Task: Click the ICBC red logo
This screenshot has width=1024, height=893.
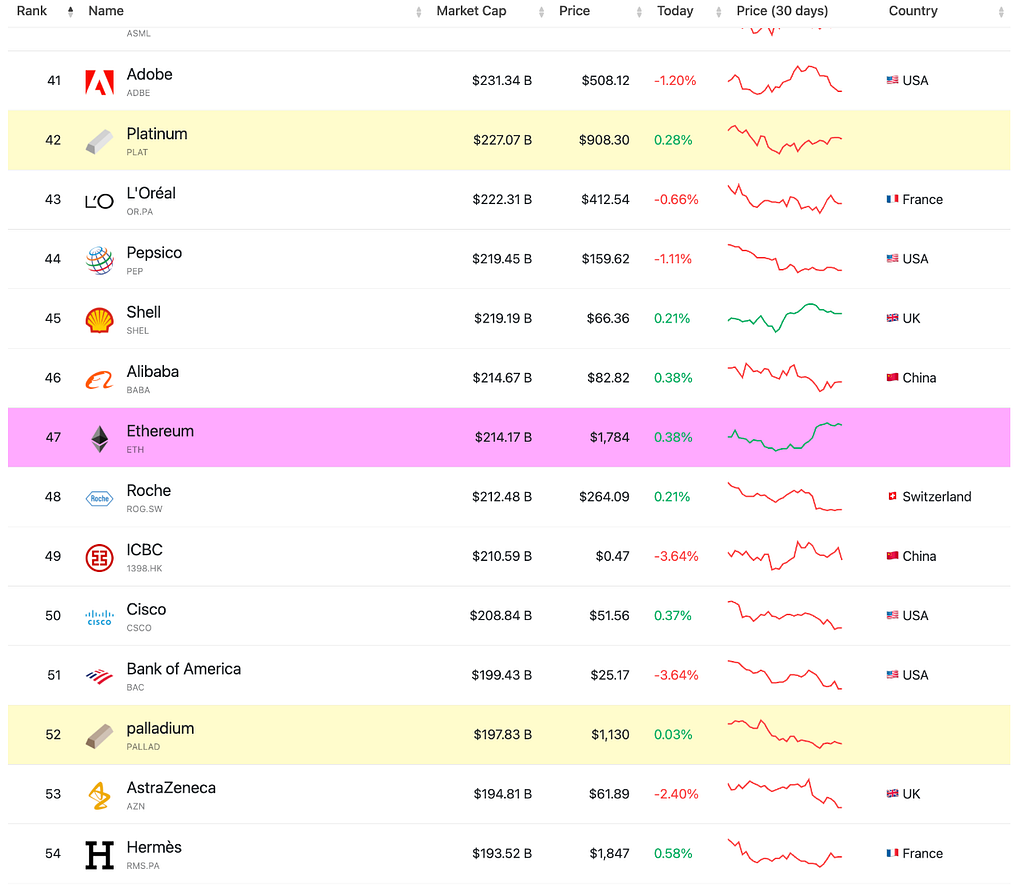Action: [x=99, y=557]
